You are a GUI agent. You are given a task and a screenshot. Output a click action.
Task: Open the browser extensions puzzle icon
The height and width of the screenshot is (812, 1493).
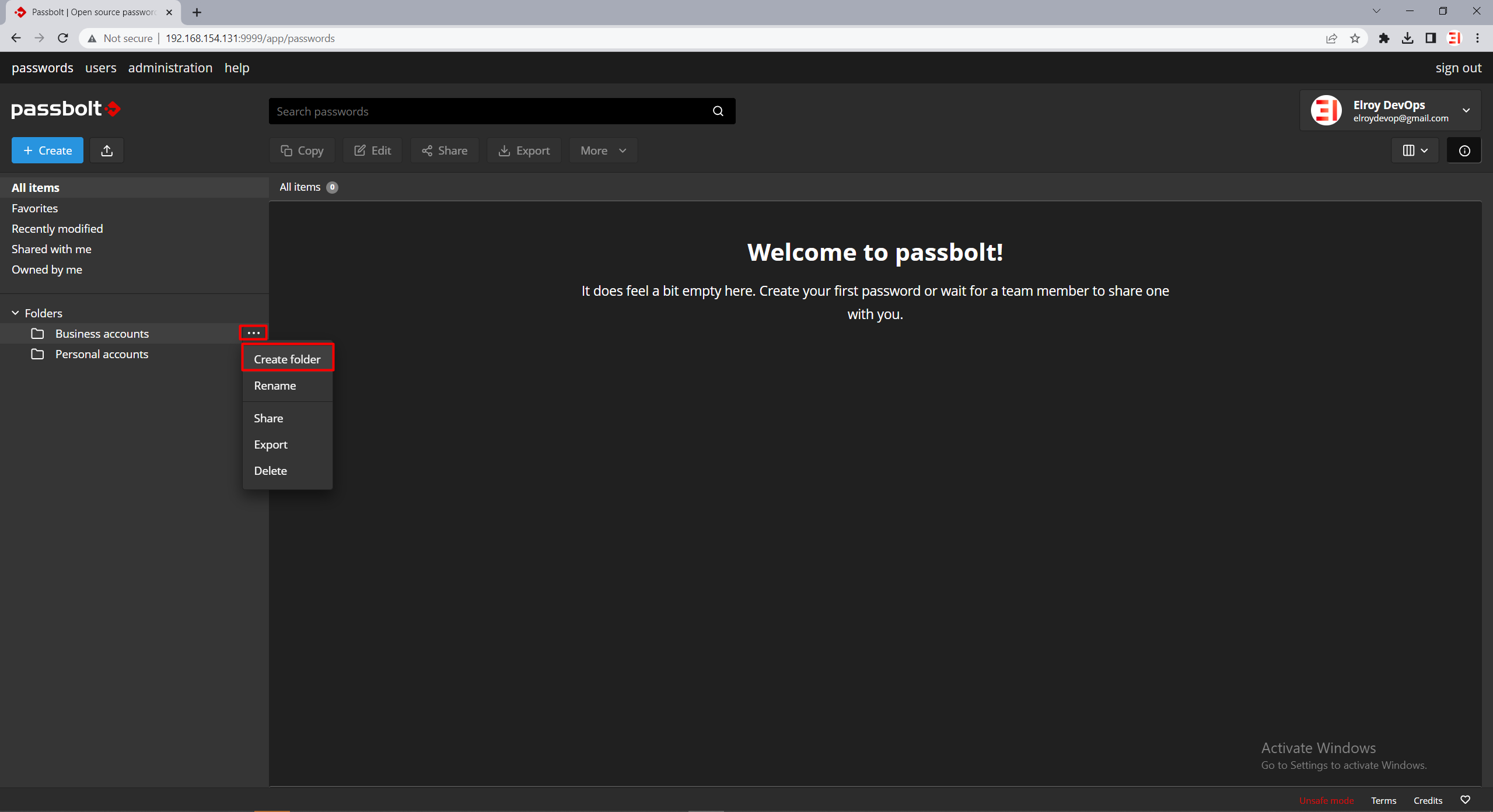pyautogui.click(x=1384, y=38)
